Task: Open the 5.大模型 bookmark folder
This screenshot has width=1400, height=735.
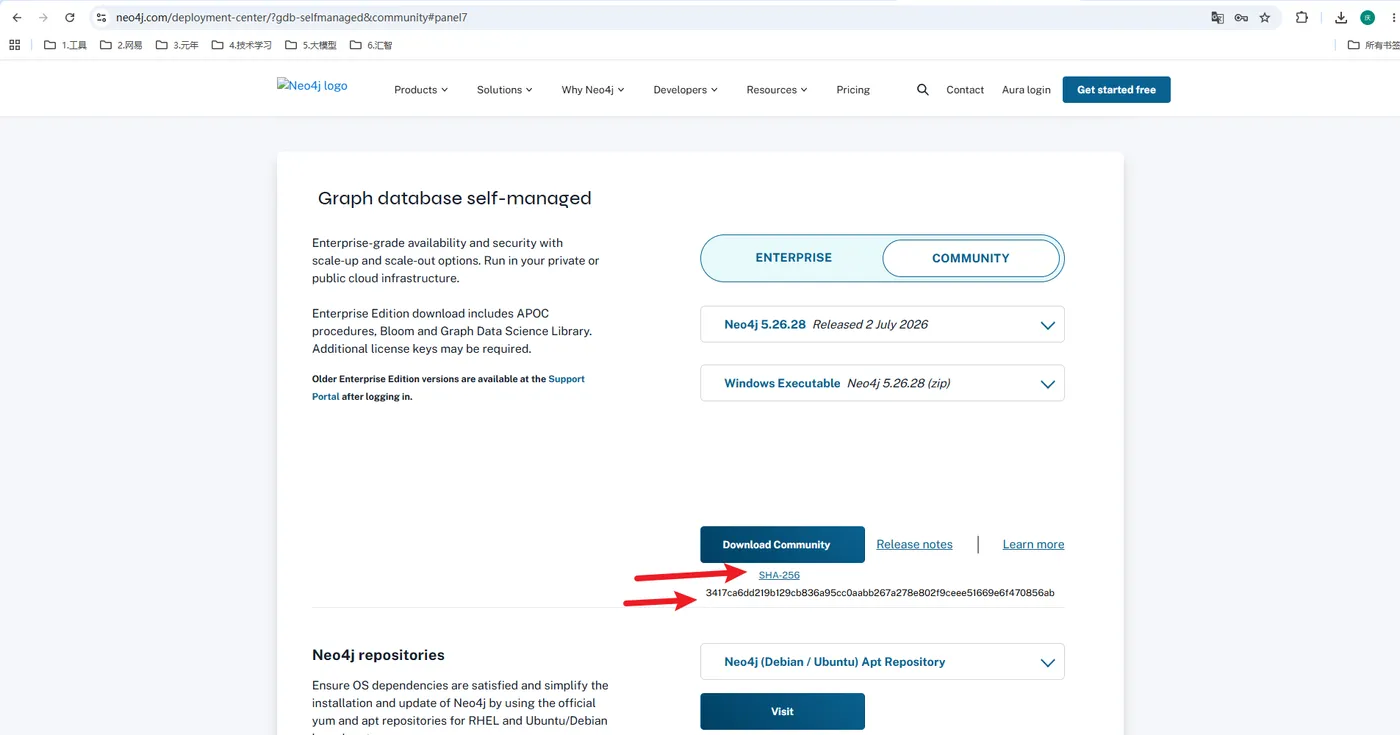Action: tap(311, 45)
